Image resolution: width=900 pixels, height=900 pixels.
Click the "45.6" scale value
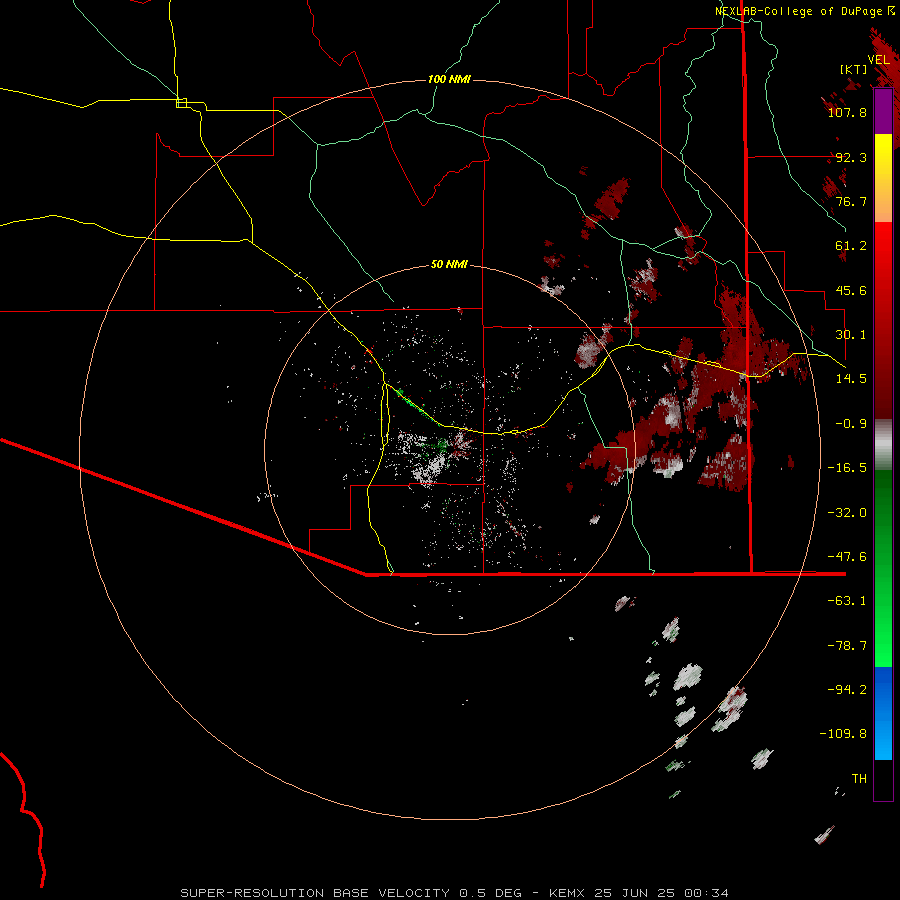(x=851, y=290)
